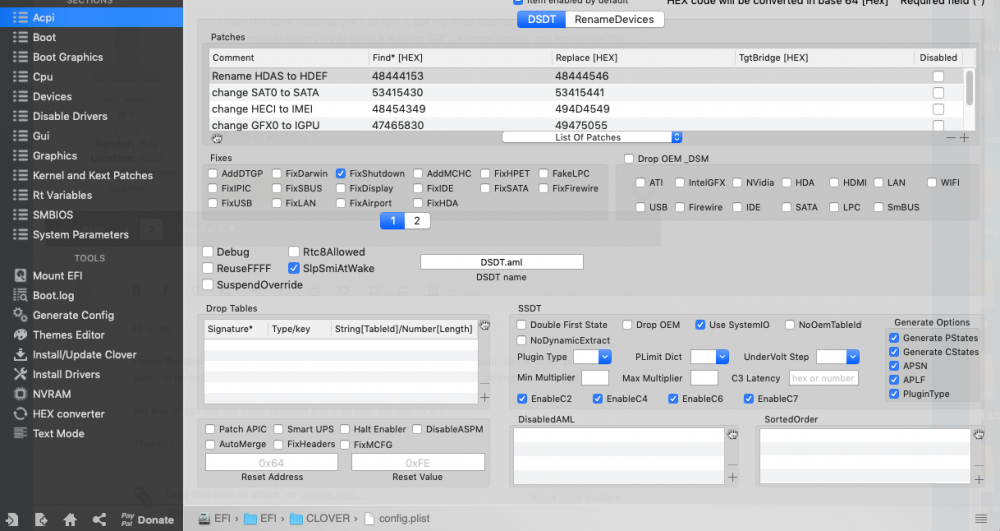This screenshot has height=531, width=1000.
Task: Open the UnderVolt Step dropdown
Action: tap(838, 357)
